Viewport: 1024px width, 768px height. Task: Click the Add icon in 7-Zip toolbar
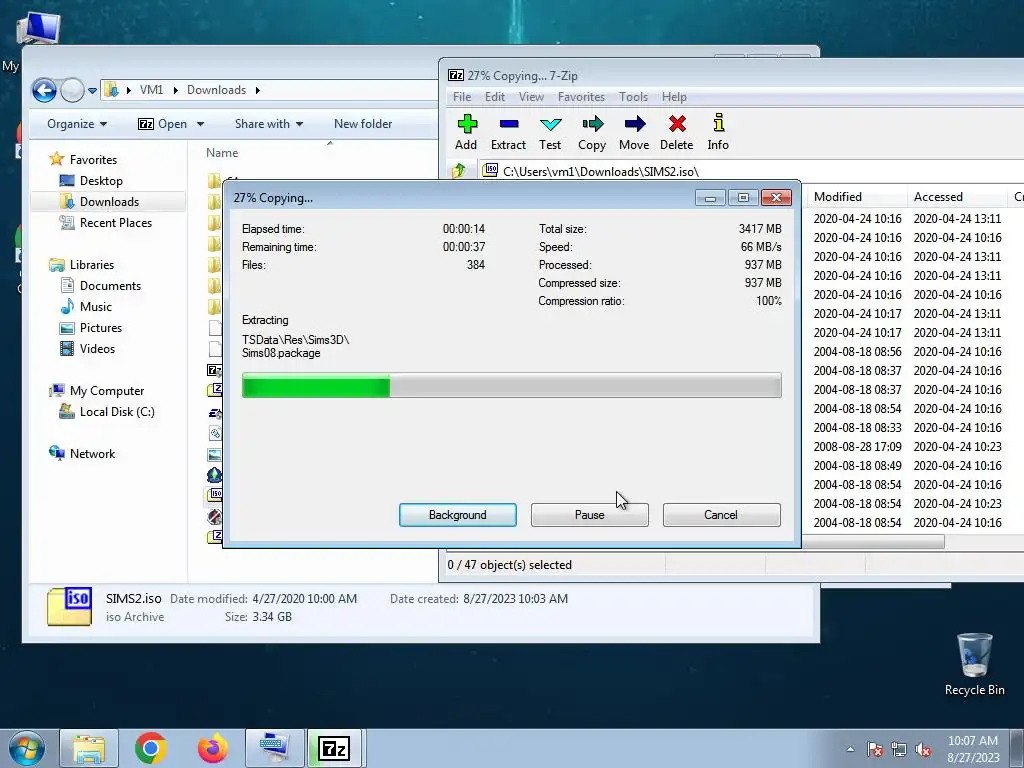[x=466, y=124]
